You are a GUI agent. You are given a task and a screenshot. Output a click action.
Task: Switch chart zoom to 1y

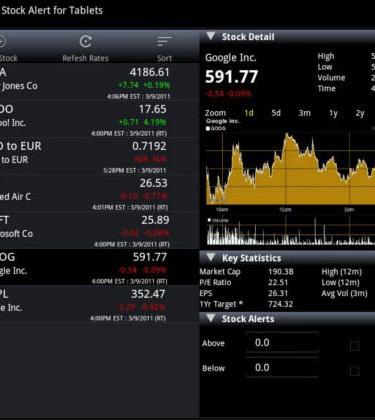click(333, 113)
